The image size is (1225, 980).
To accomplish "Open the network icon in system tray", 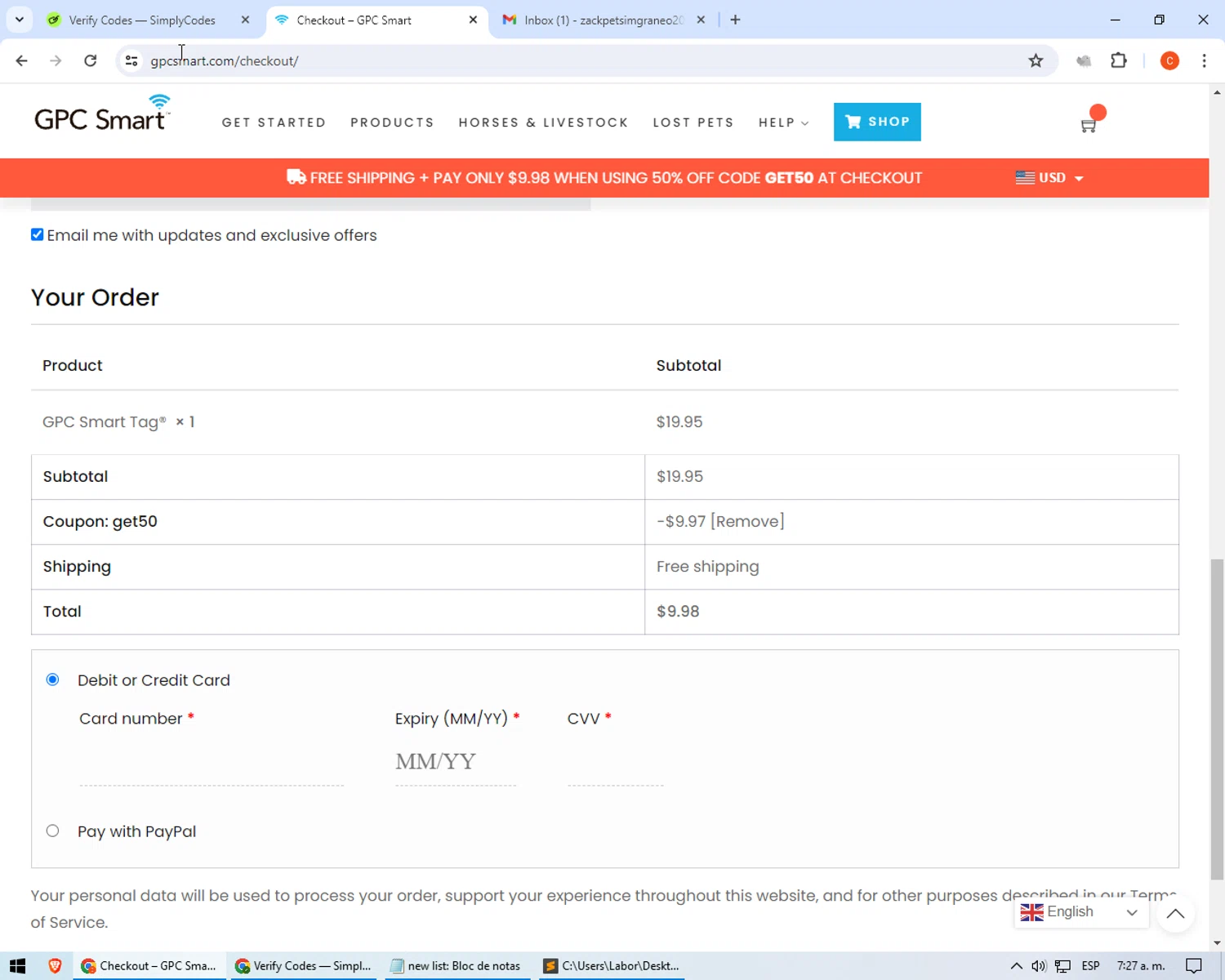I will 1062,966.
